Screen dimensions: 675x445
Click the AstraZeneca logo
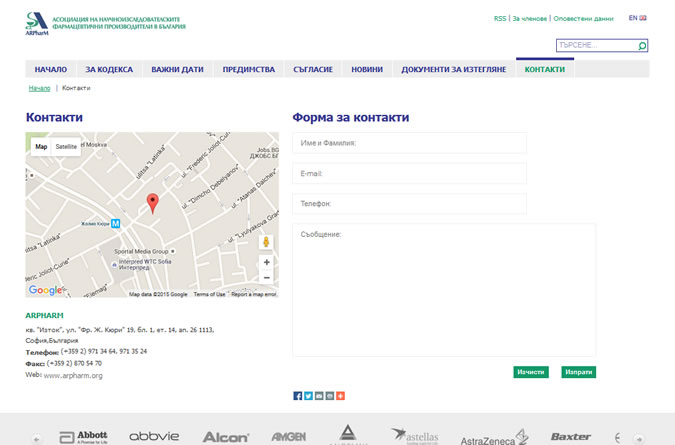(494, 438)
